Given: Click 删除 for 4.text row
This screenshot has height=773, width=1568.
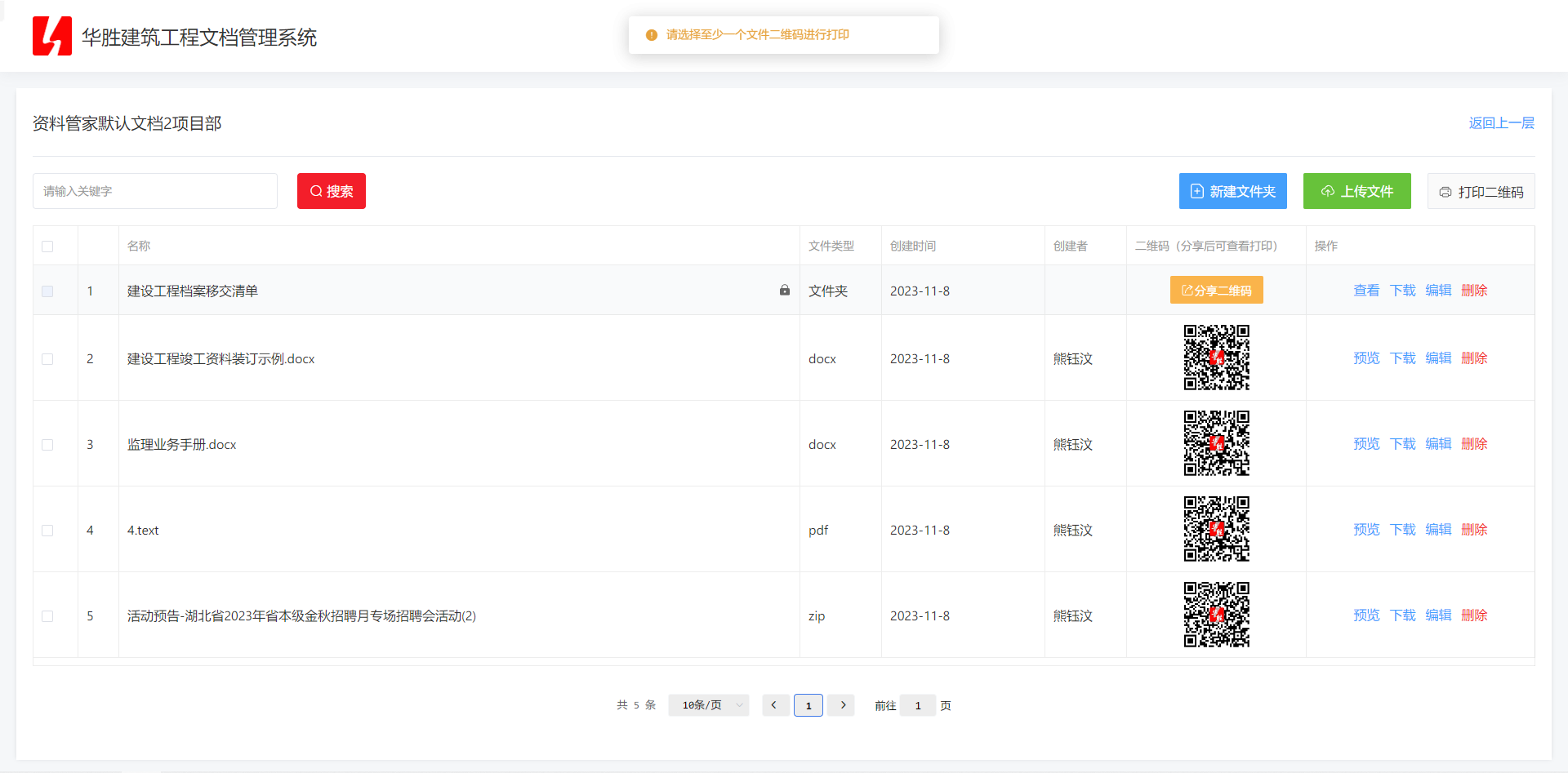Looking at the screenshot, I should (x=1474, y=529).
